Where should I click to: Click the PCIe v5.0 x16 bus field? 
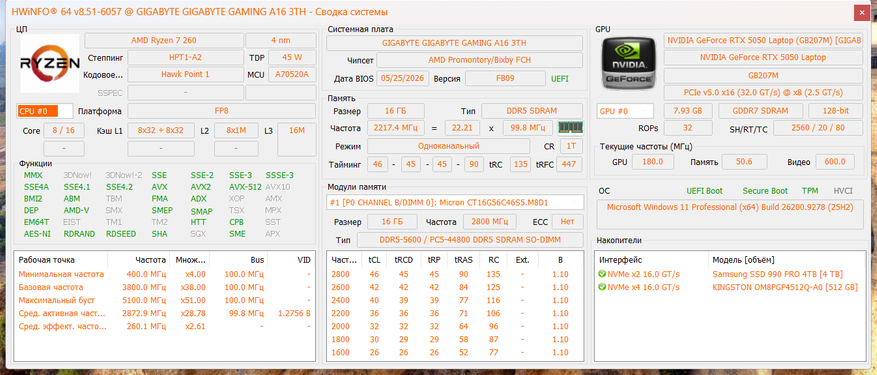(x=763, y=92)
